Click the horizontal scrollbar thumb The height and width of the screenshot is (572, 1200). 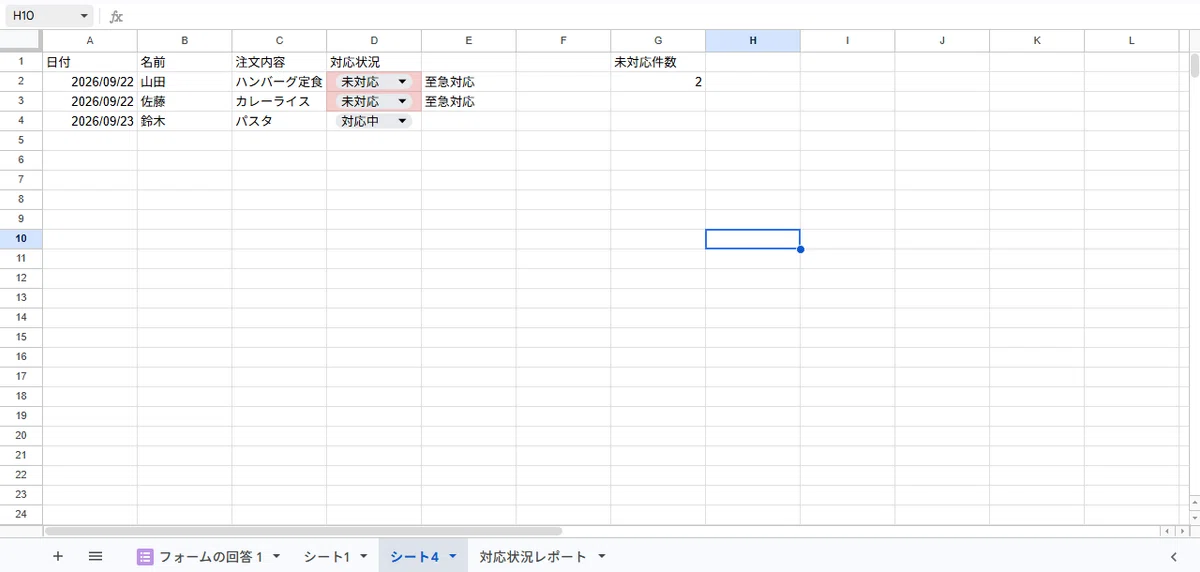click(x=303, y=531)
